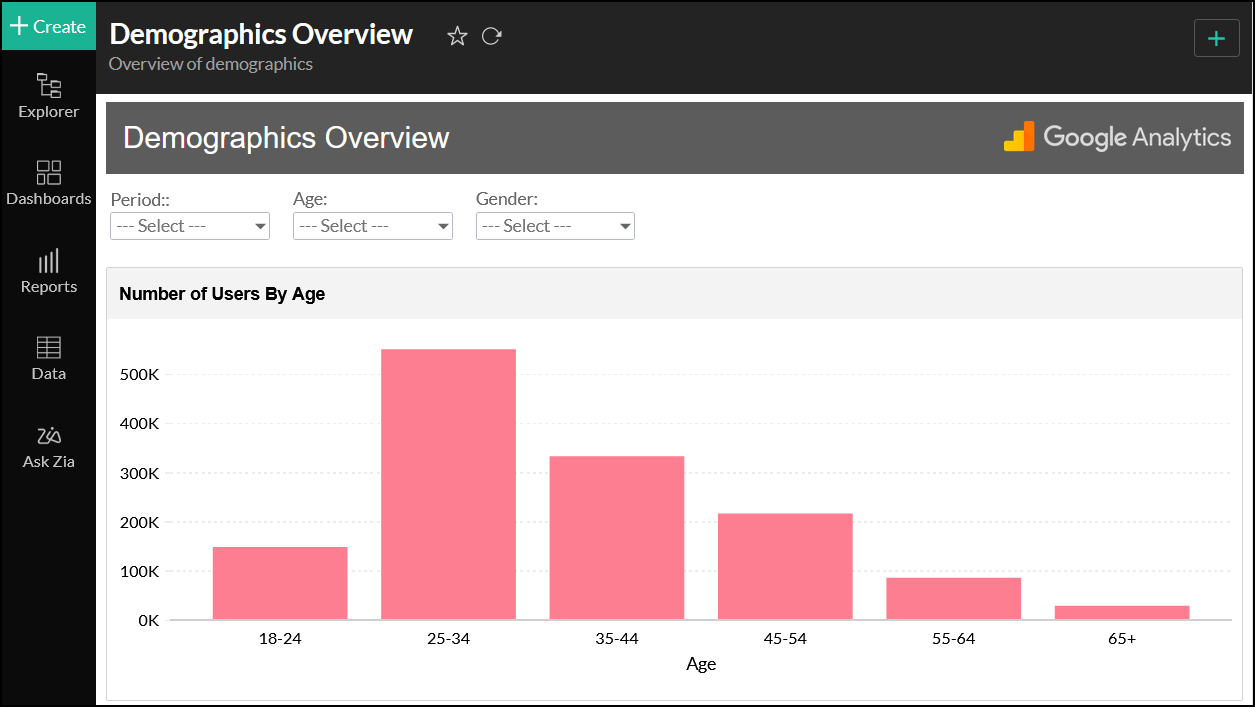Click the 25-34 age bar
The width and height of the screenshot is (1255, 707).
point(448,484)
